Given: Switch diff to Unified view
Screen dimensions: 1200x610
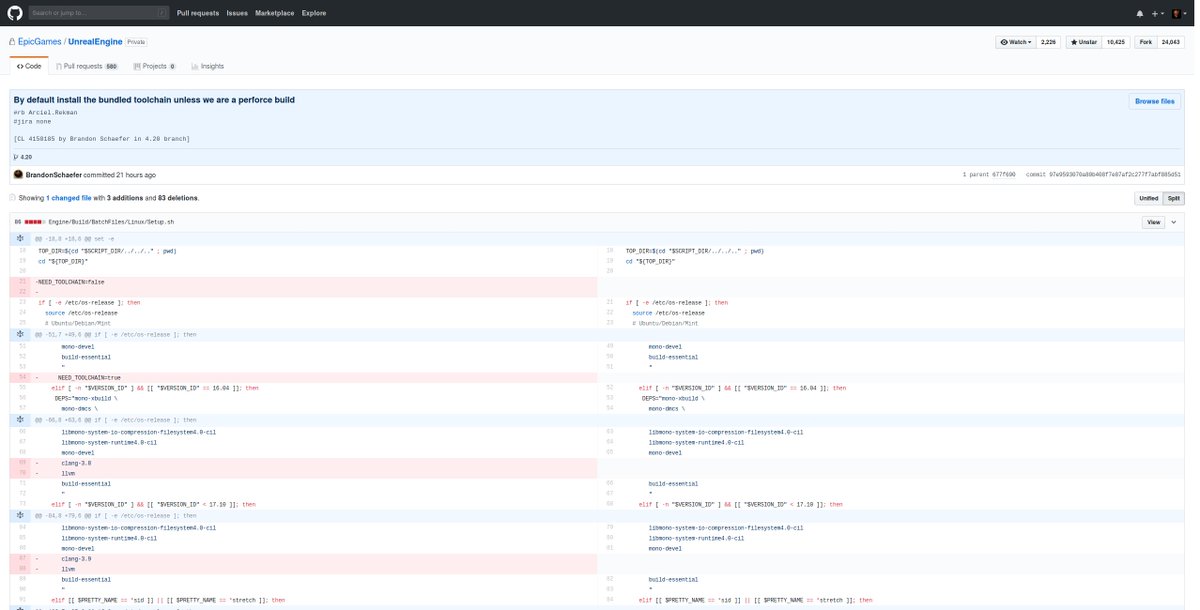Looking at the screenshot, I should 1149,198.
